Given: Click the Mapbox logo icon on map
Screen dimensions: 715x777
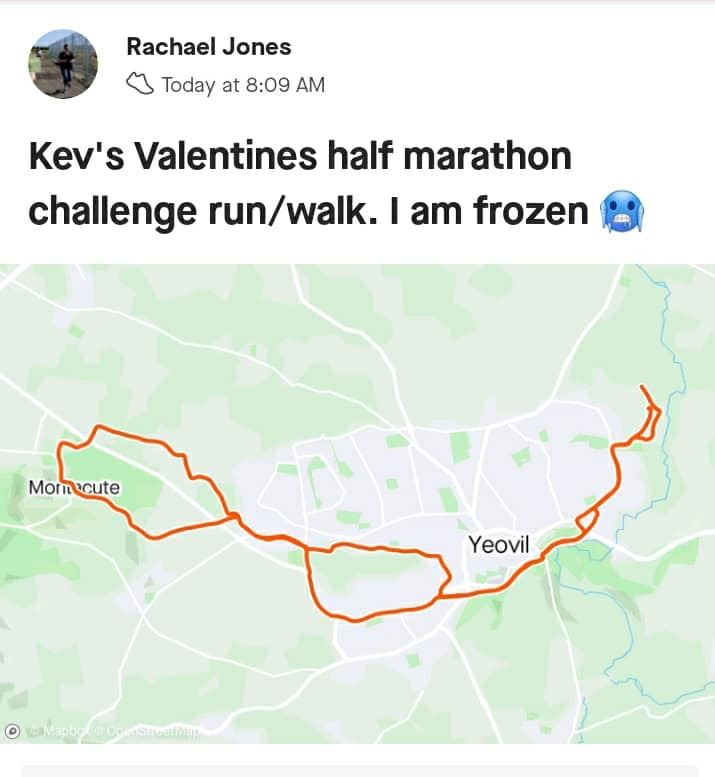Looking at the screenshot, I should (12, 731).
